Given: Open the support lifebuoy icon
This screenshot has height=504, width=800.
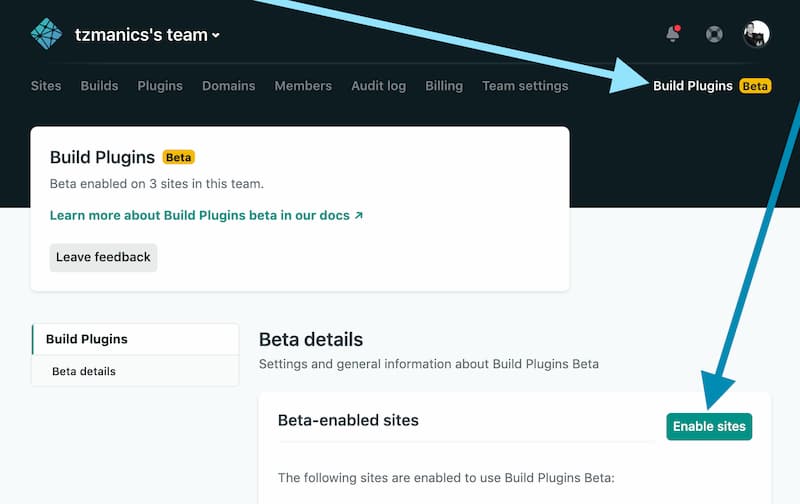Looking at the screenshot, I should point(714,34).
